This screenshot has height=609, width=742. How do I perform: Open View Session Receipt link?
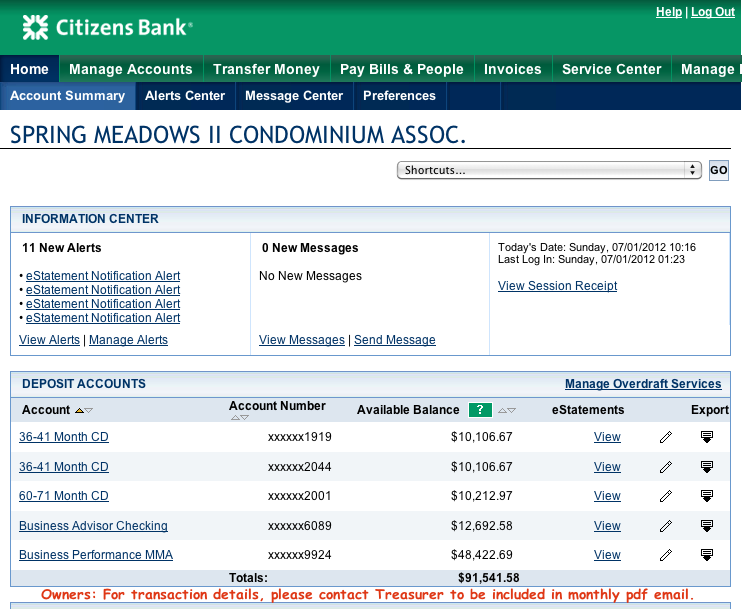557,286
